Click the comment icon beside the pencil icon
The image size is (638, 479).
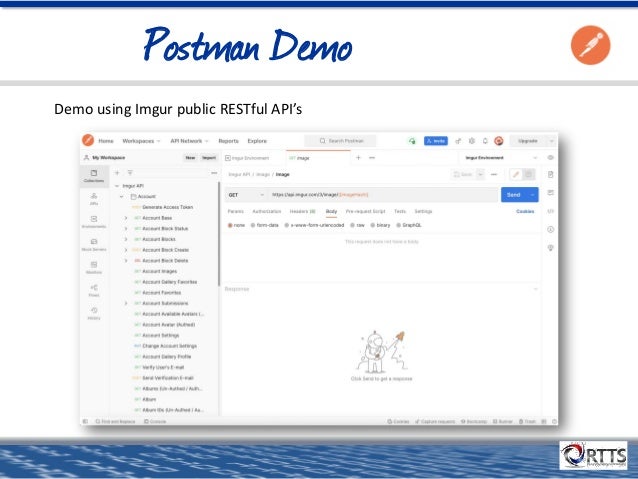(529, 175)
